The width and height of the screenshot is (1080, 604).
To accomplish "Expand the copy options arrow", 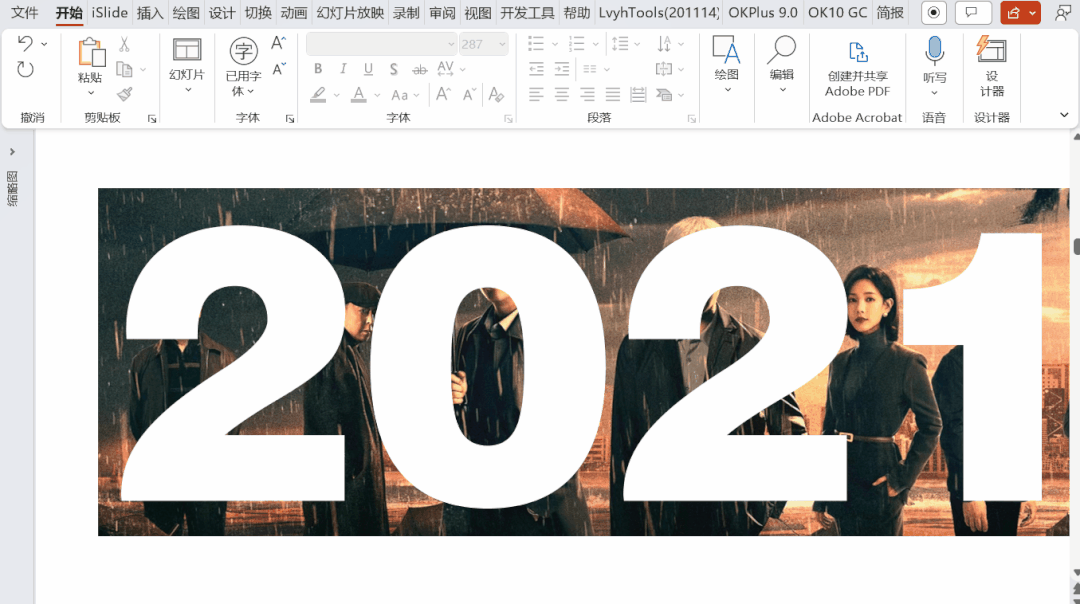I will click(143, 70).
